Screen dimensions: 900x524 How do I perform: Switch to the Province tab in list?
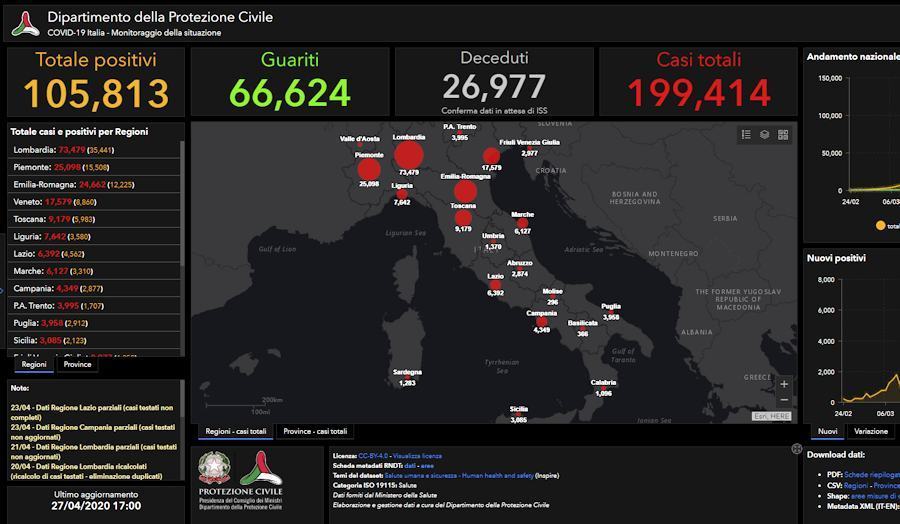[77, 365]
